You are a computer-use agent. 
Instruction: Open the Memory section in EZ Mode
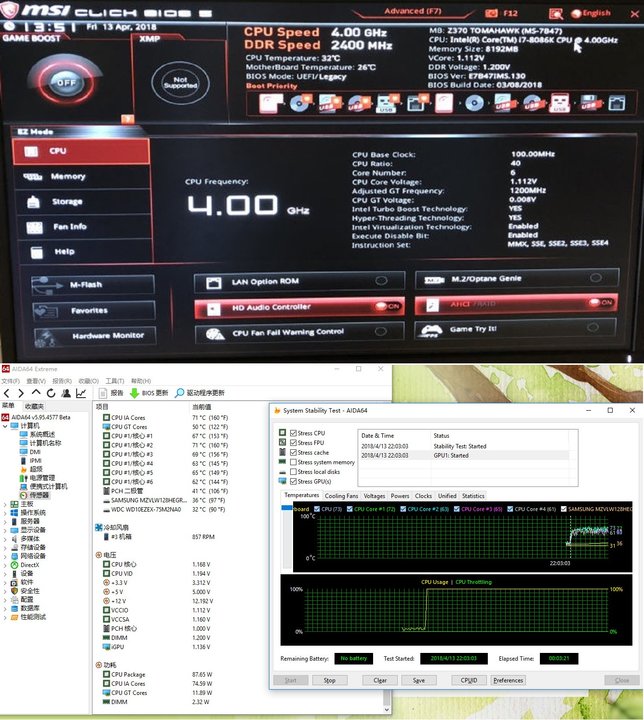coord(82,176)
